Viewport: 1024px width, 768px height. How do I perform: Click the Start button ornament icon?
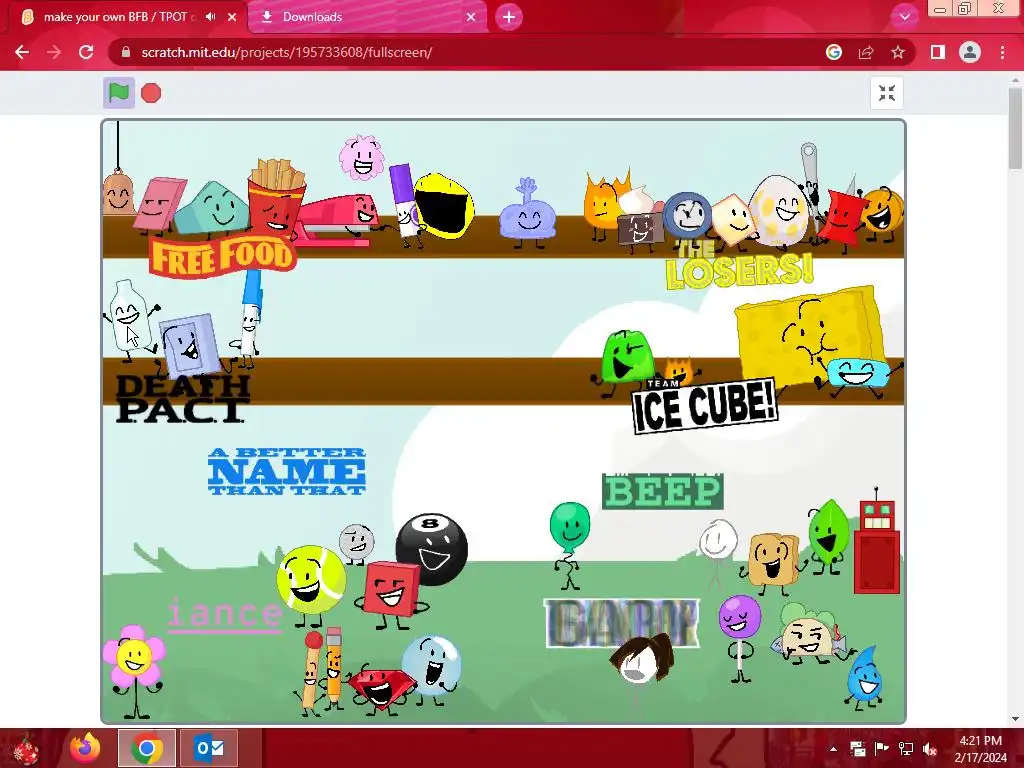pyautogui.click(x=26, y=748)
